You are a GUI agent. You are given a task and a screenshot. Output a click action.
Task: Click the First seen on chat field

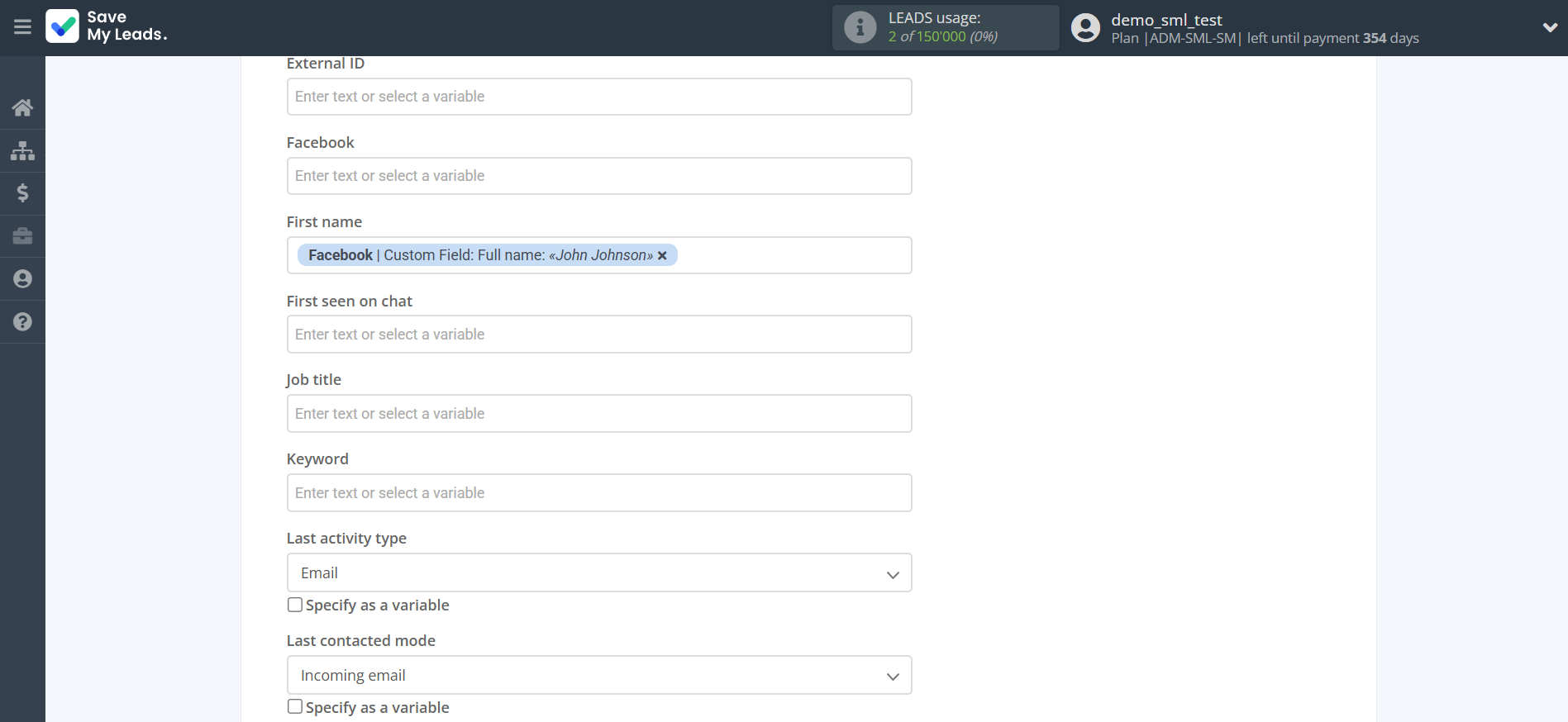(x=598, y=335)
